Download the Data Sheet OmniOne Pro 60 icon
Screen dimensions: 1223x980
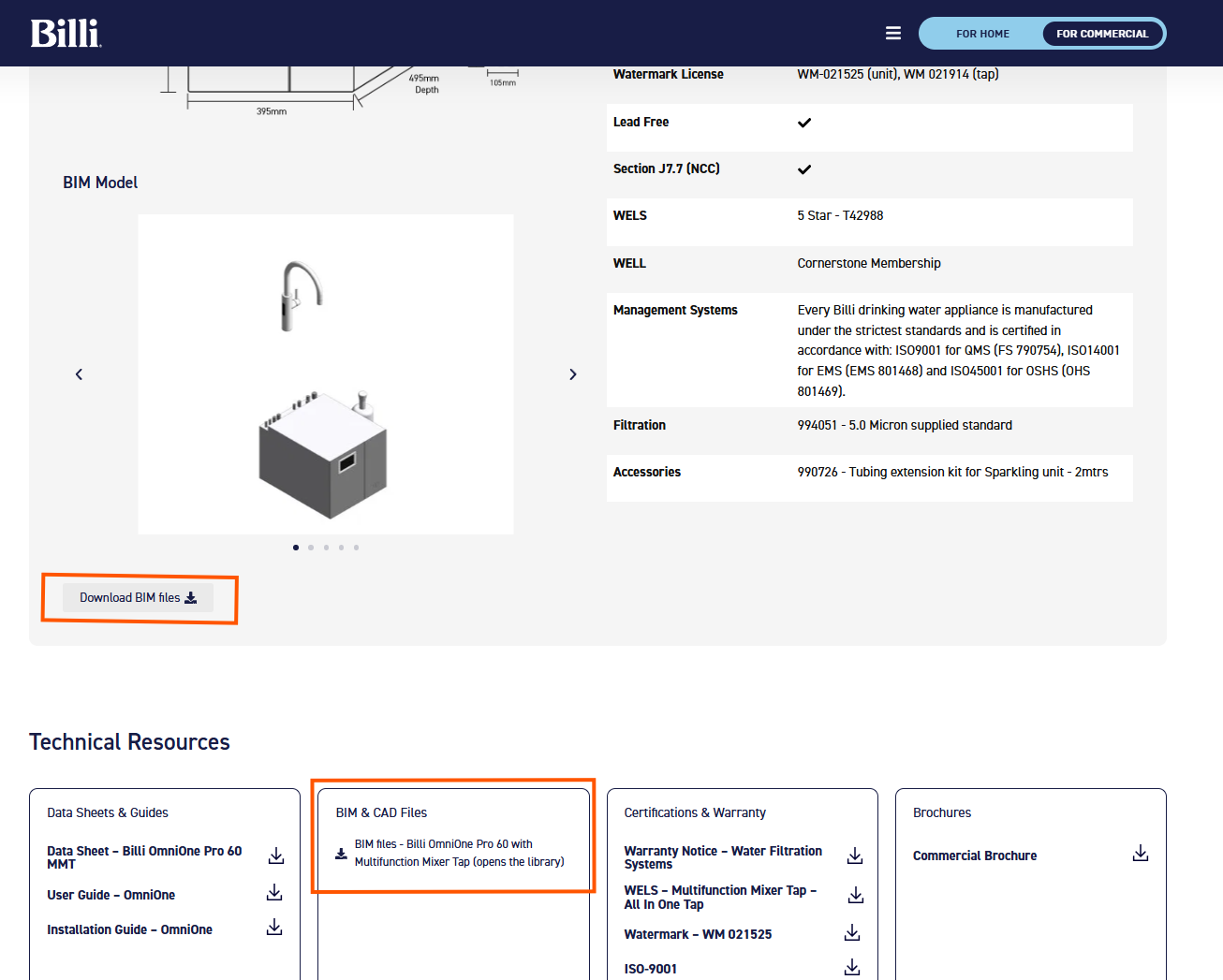276,856
